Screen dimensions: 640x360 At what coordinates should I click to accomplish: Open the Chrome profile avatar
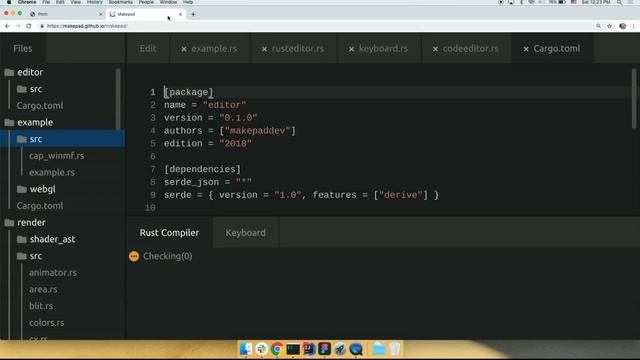(x=622, y=26)
